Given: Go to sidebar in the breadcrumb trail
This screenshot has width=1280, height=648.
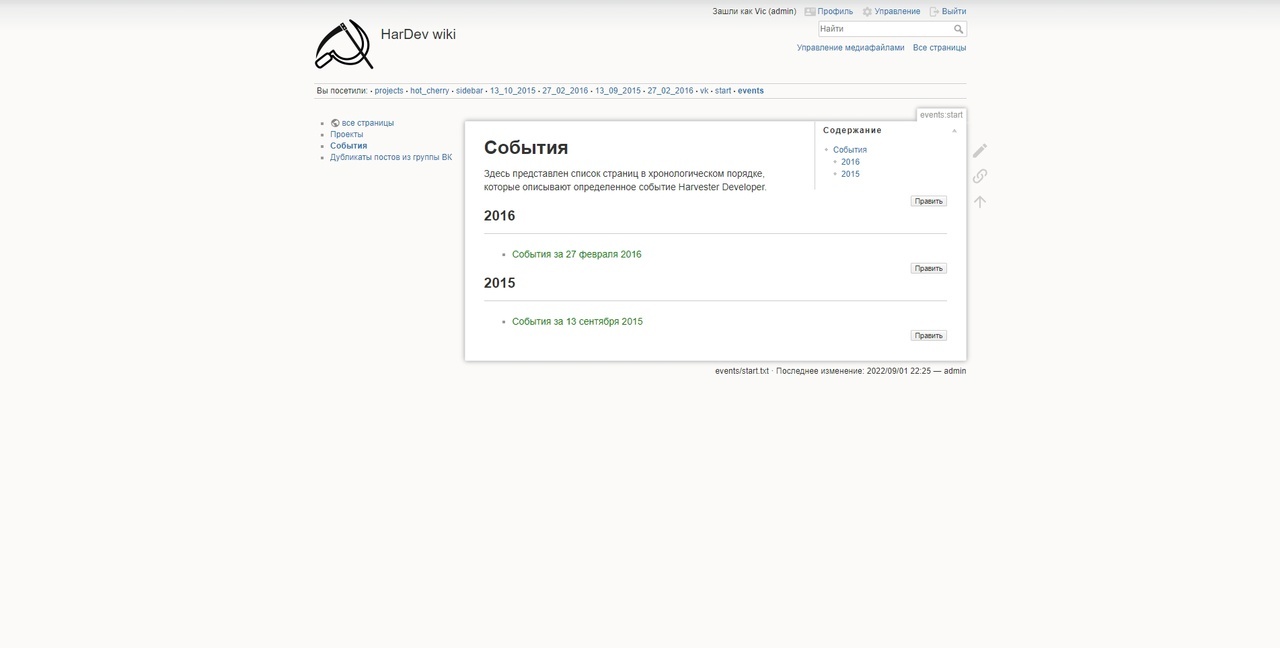Looking at the screenshot, I should point(469,91).
